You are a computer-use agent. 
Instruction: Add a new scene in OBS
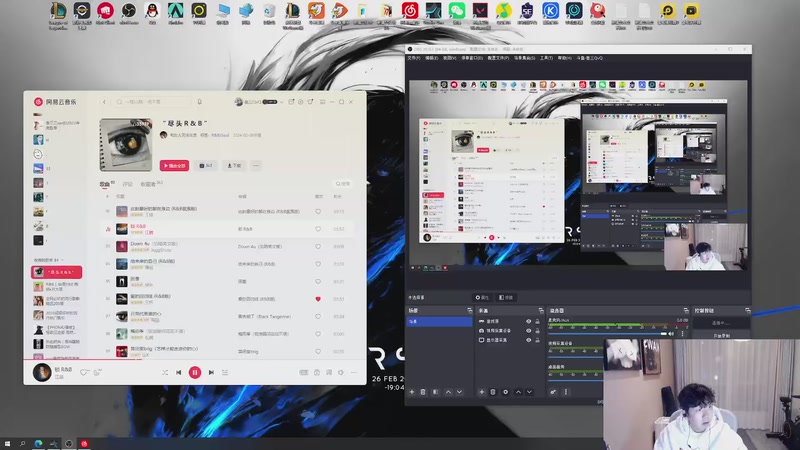point(412,392)
